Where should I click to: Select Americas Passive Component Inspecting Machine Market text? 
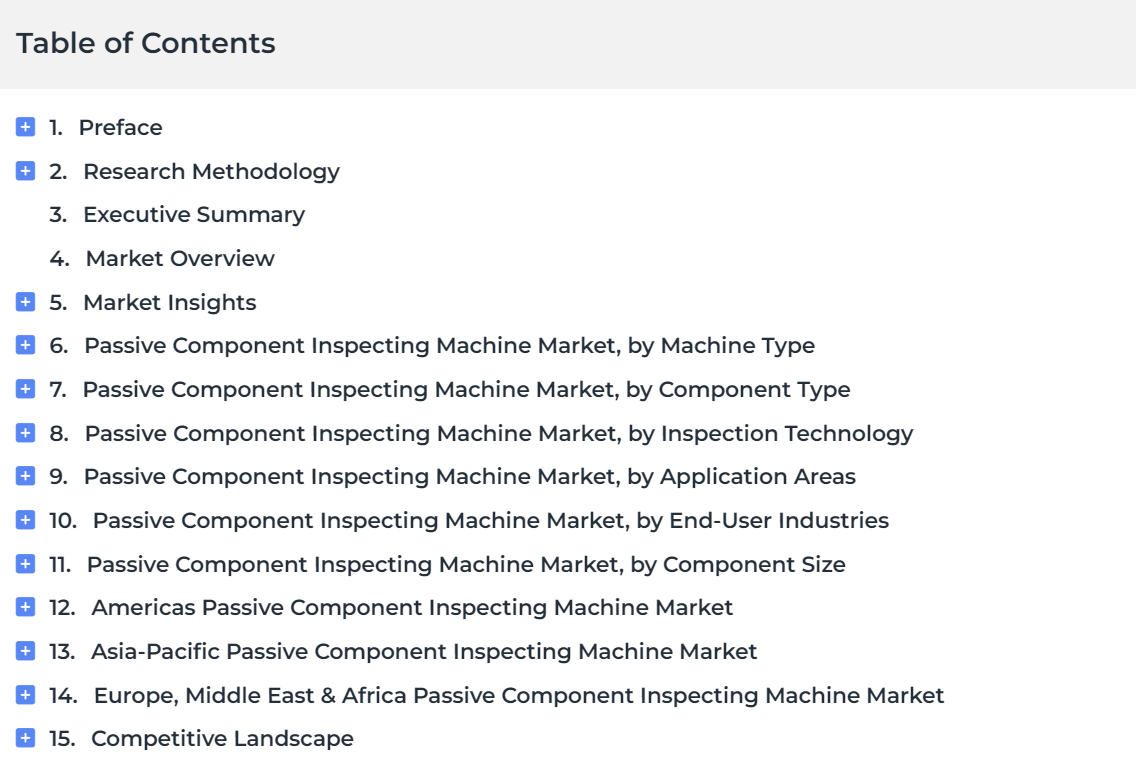click(x=412, y=608)
